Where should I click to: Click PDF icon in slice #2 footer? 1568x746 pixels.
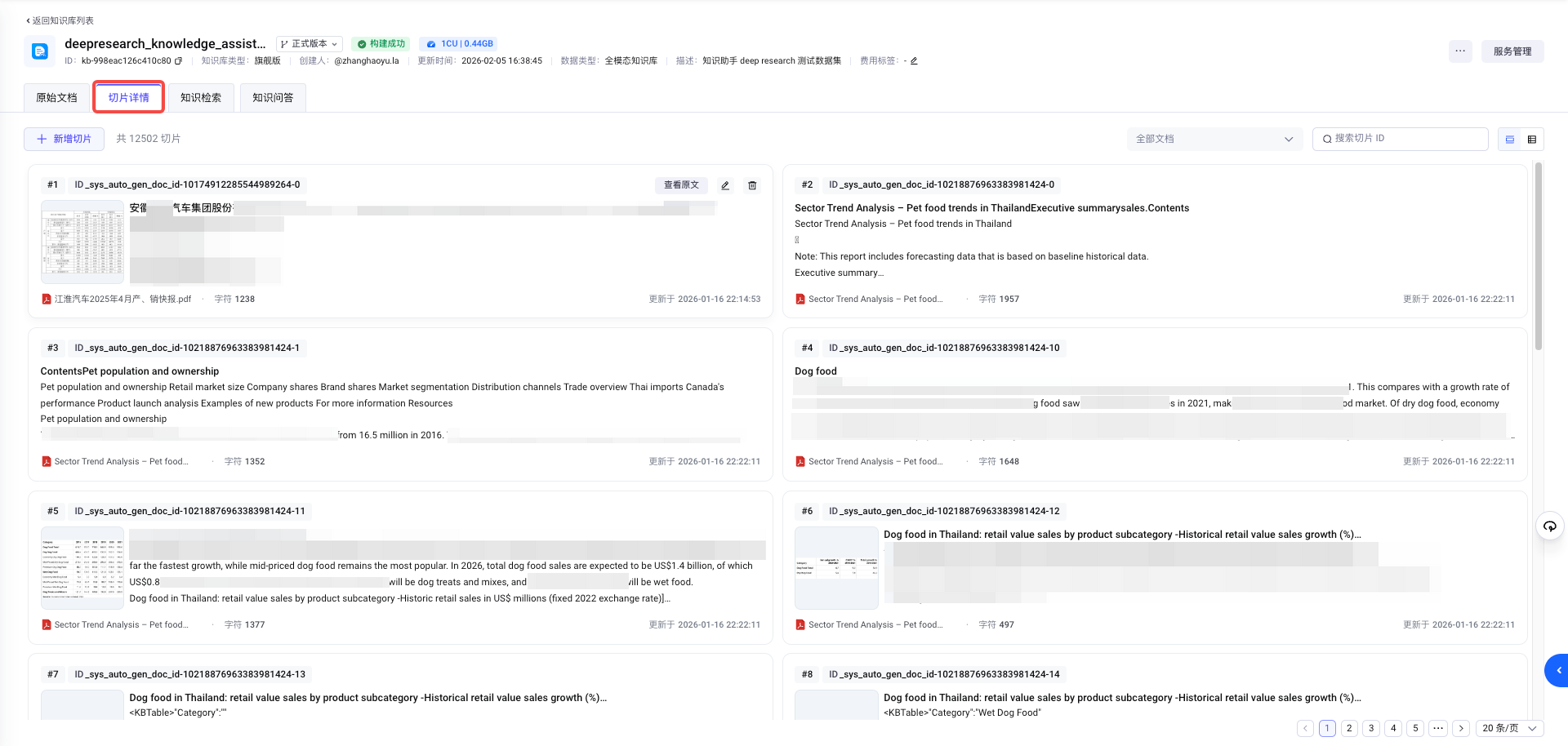[x=800, y=300]
